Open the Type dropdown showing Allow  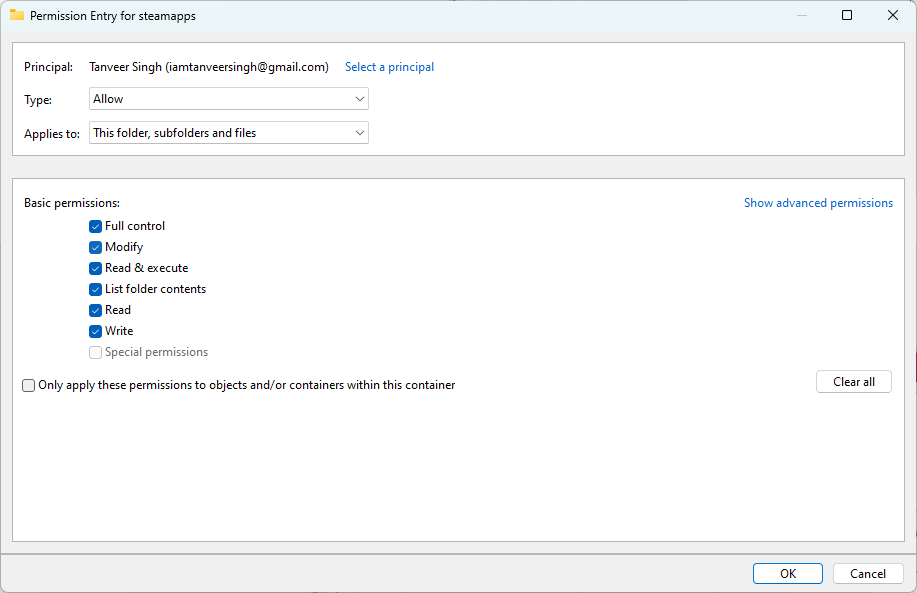pos(229,99)
